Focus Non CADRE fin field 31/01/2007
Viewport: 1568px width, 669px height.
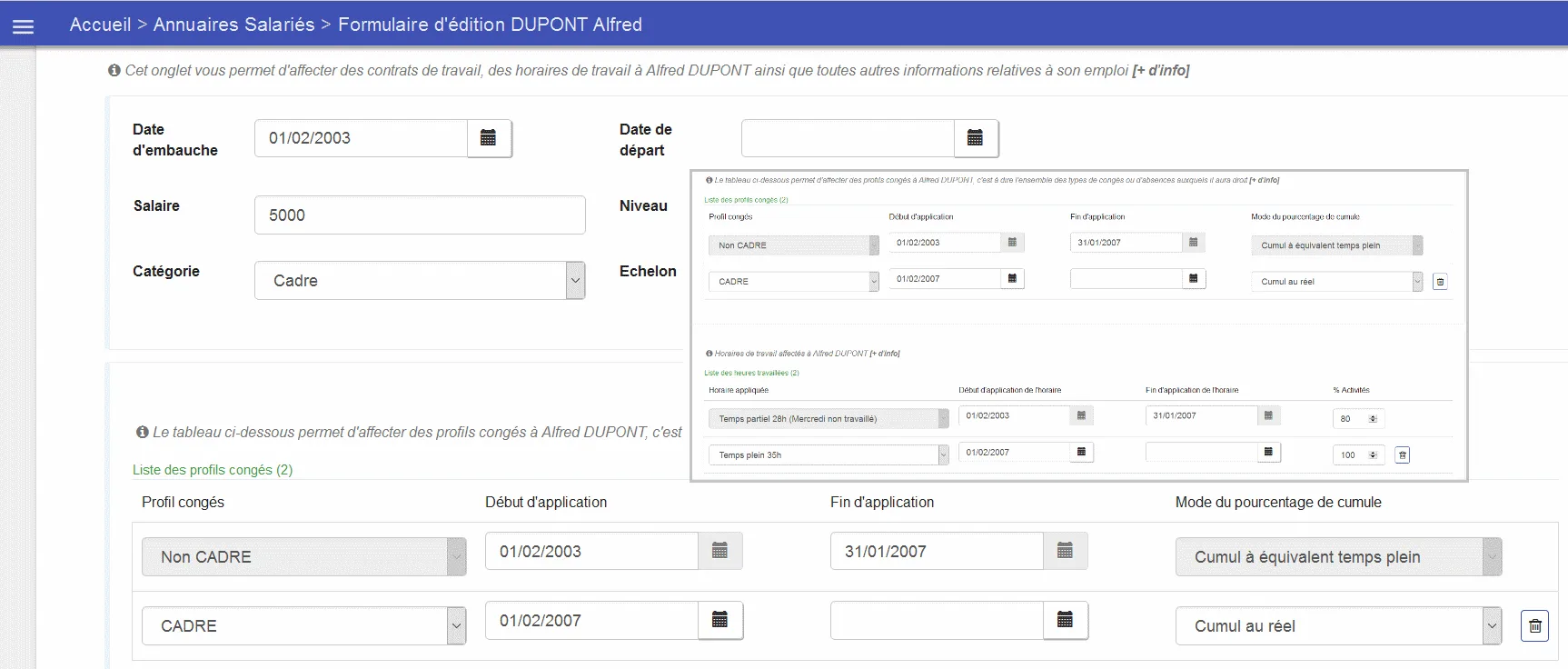[x=938, y=551]
